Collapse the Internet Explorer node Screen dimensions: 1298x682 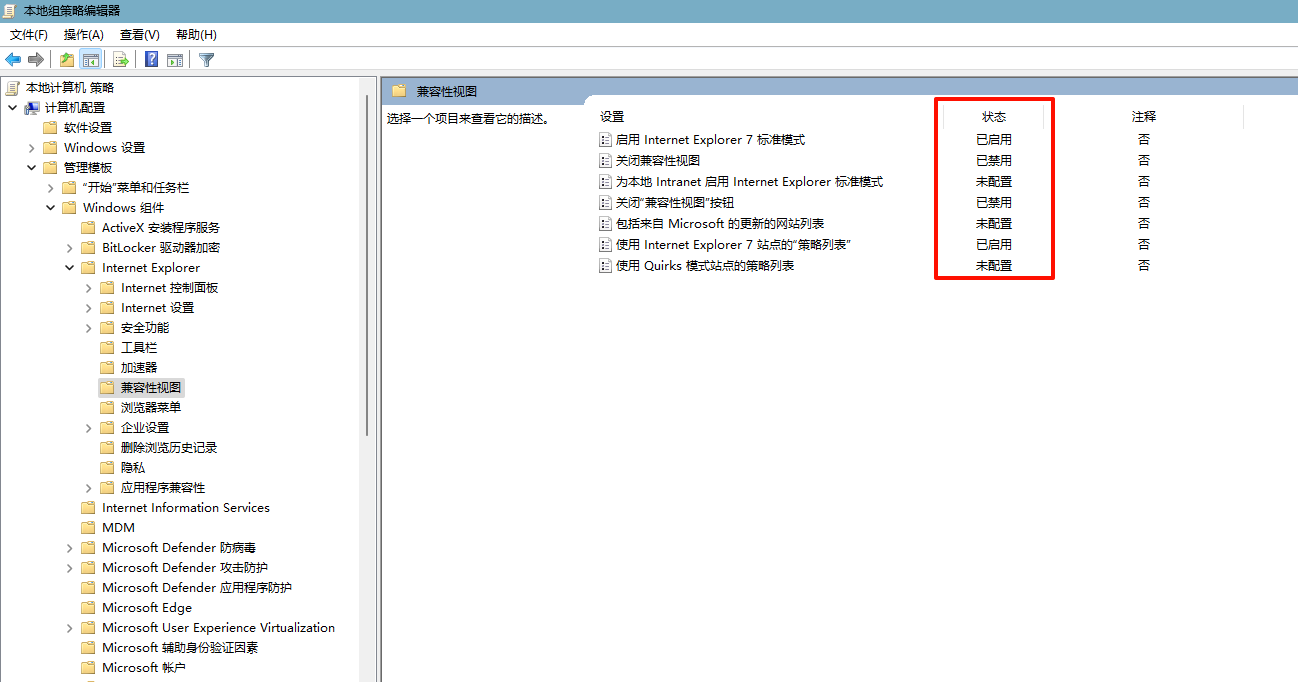pyautogui.click(x=69, y=267)
